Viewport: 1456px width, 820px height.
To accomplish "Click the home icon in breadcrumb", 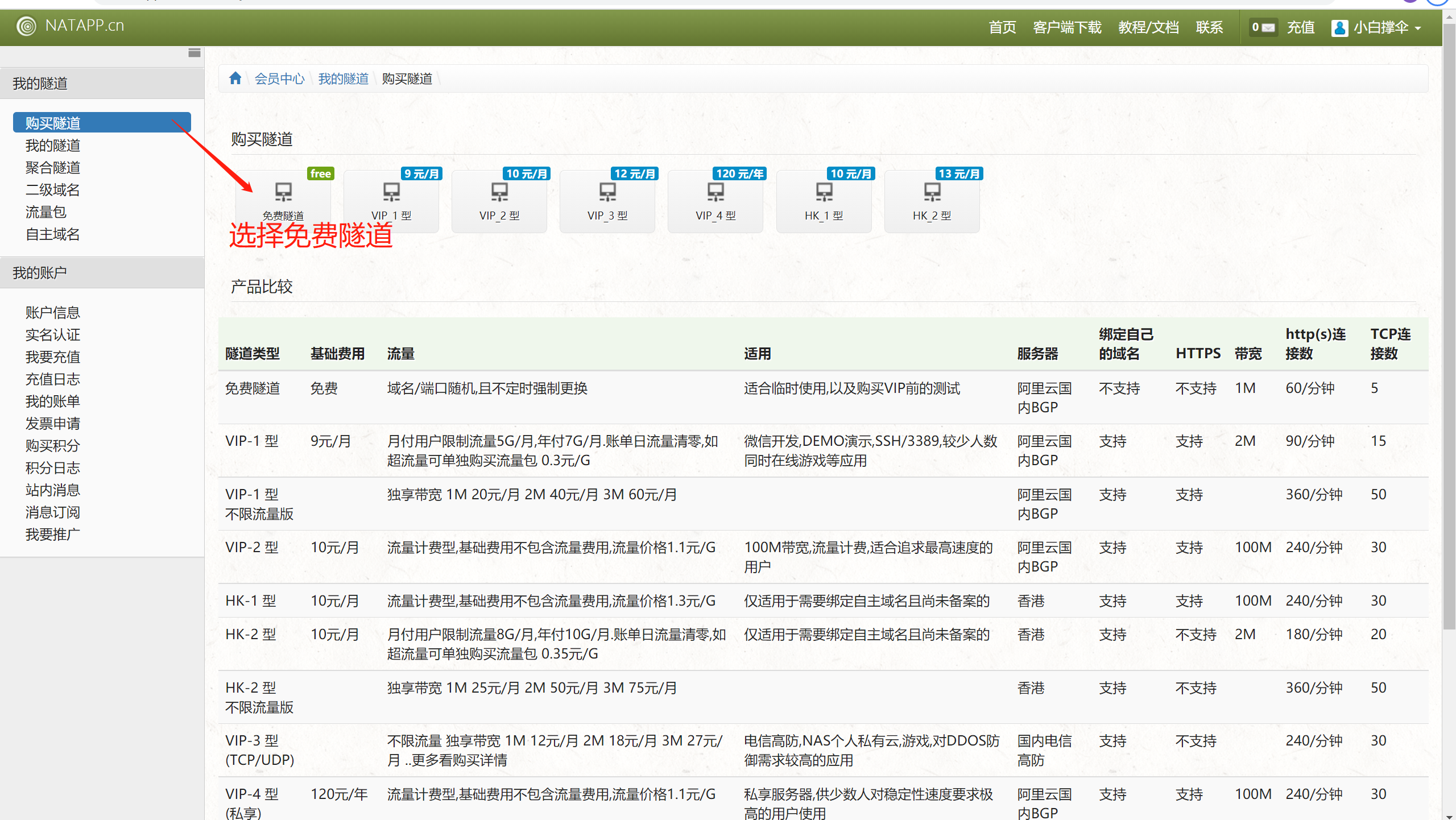I will pos(235,78).
